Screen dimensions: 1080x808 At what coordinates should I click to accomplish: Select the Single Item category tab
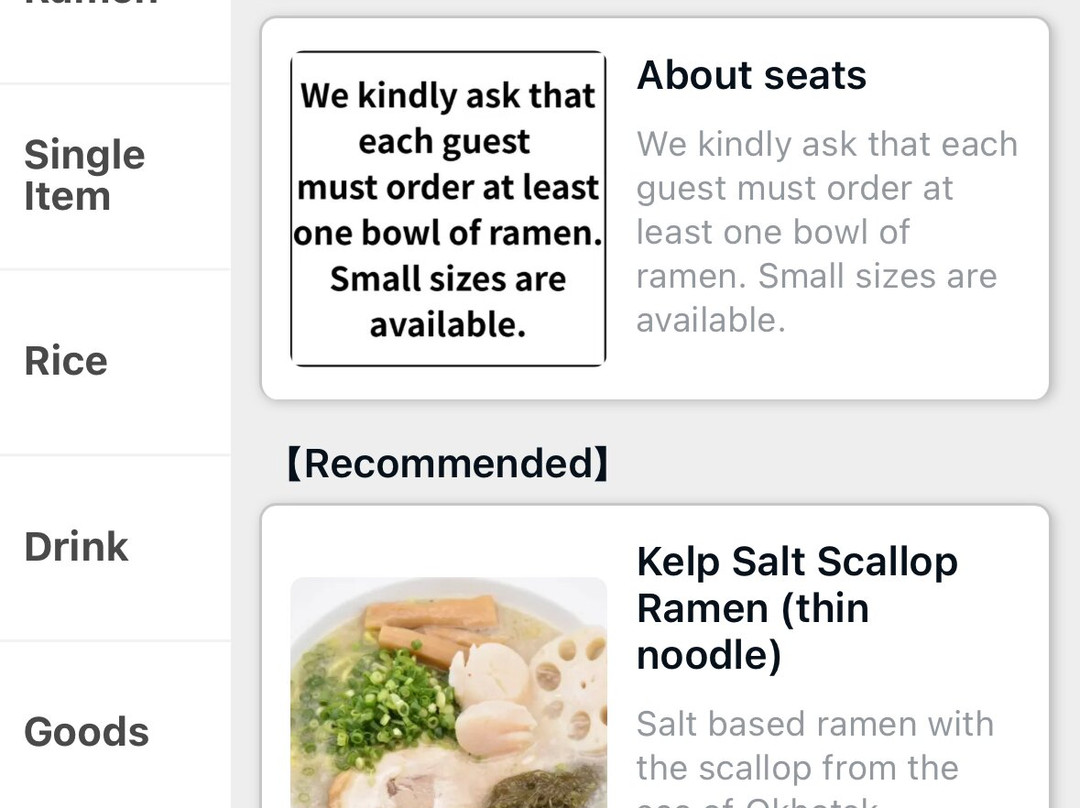pyautogui.click(x=85, y=176)
